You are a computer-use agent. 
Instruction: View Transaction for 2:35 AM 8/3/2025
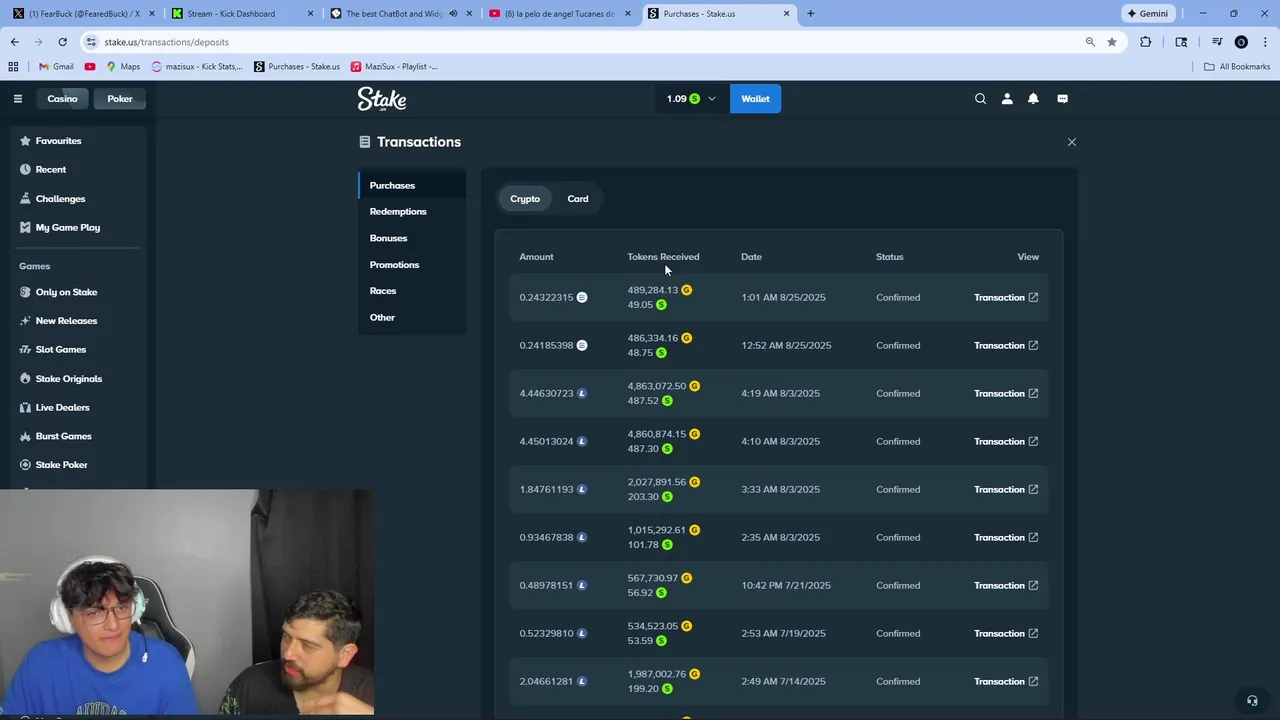coord(1006,537)
